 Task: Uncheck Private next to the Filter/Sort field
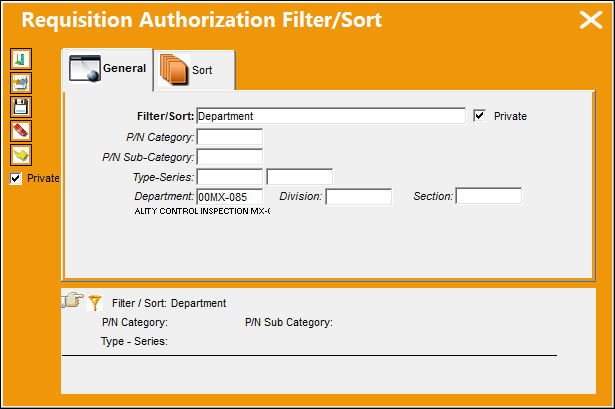[479, 116]
